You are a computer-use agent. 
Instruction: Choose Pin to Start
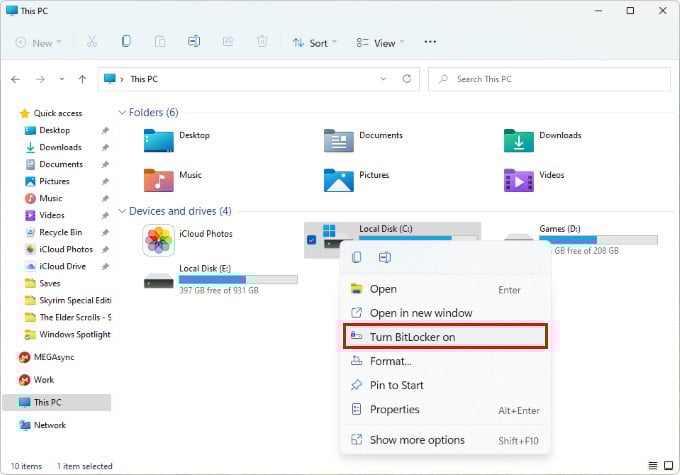coord(445,385)
